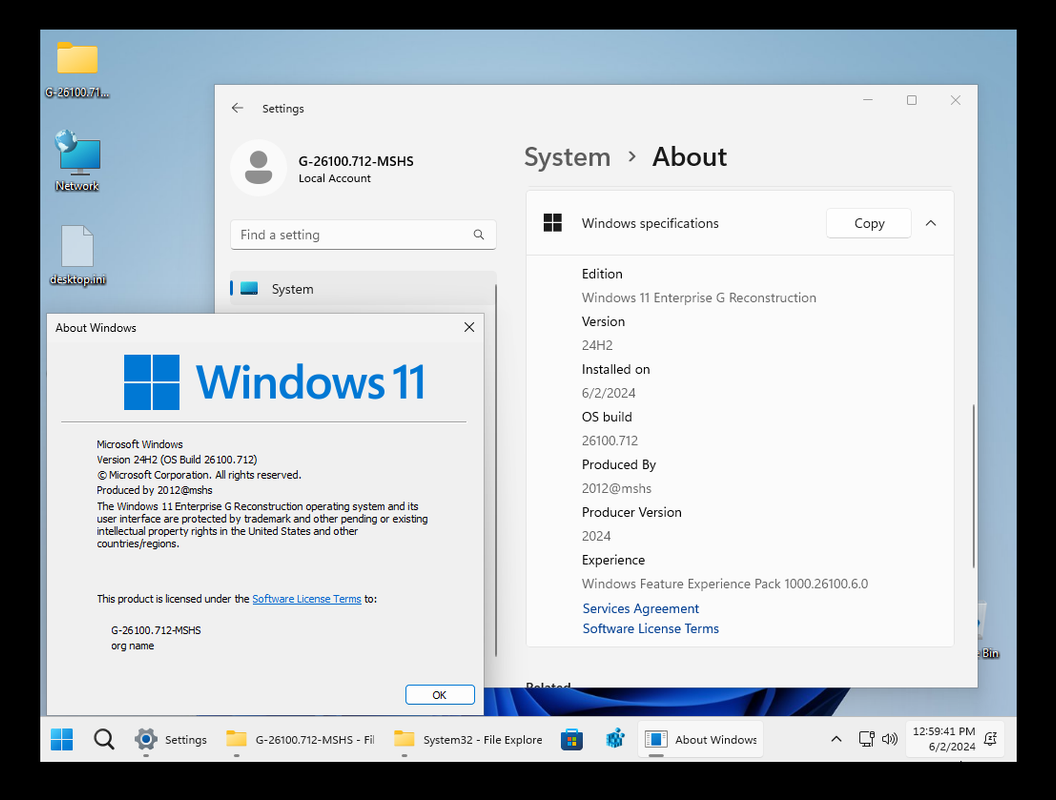Screen dimensions: 1056x800
Task: Close the About Windows dialog
Action: 469,327
